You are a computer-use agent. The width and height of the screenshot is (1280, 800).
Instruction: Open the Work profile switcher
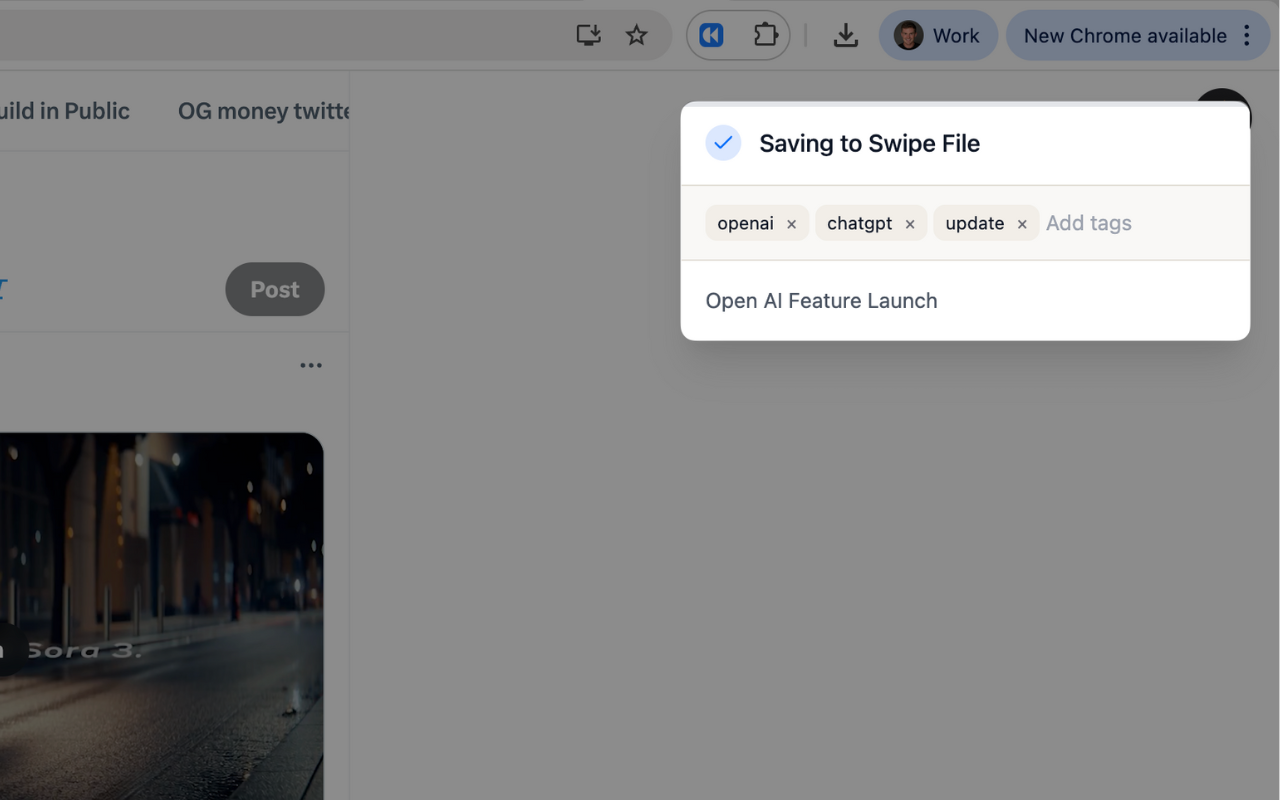pyautogui.click(x=938, y=35)
